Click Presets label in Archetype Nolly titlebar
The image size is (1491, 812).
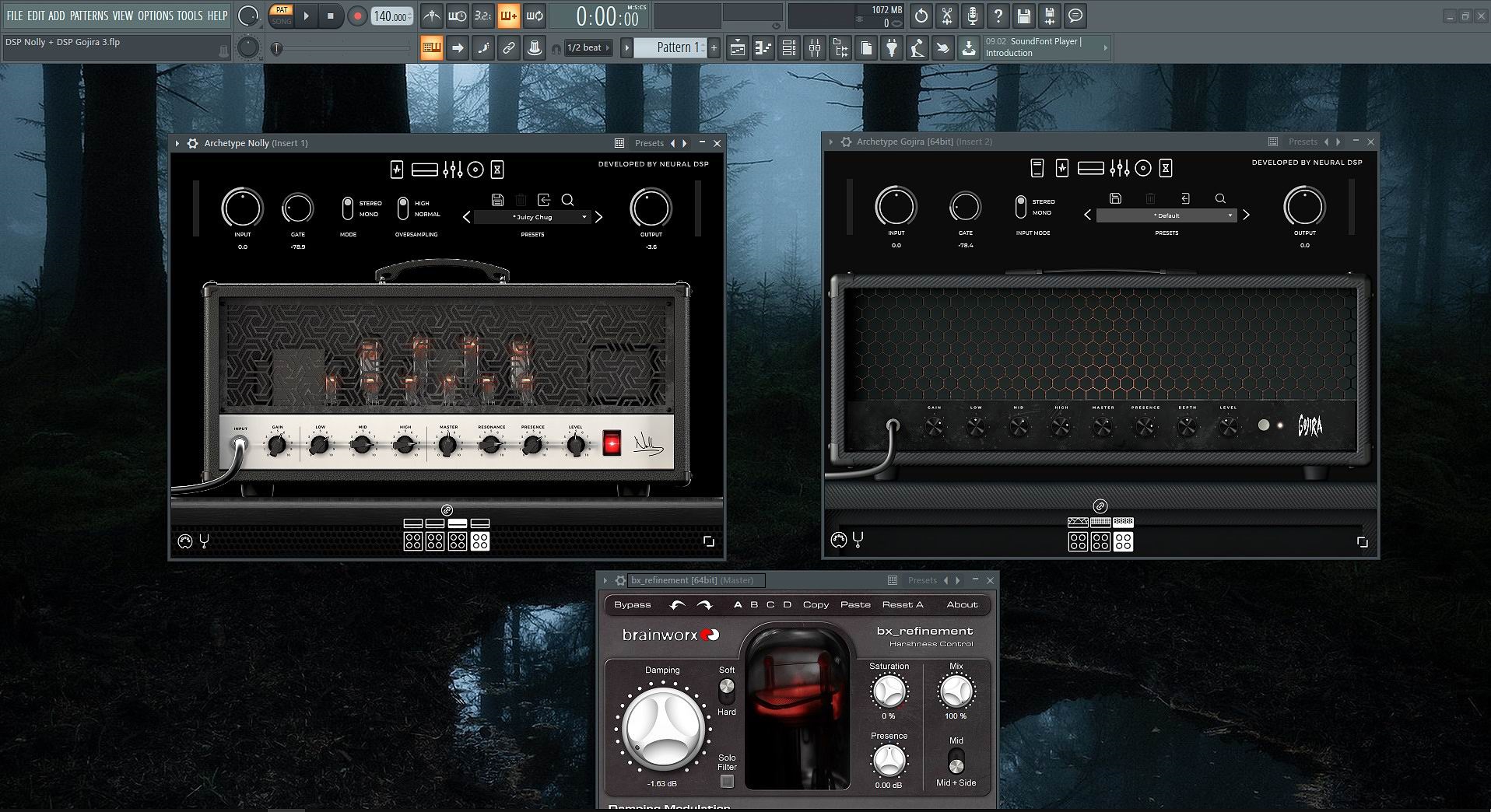pos(649,143)
